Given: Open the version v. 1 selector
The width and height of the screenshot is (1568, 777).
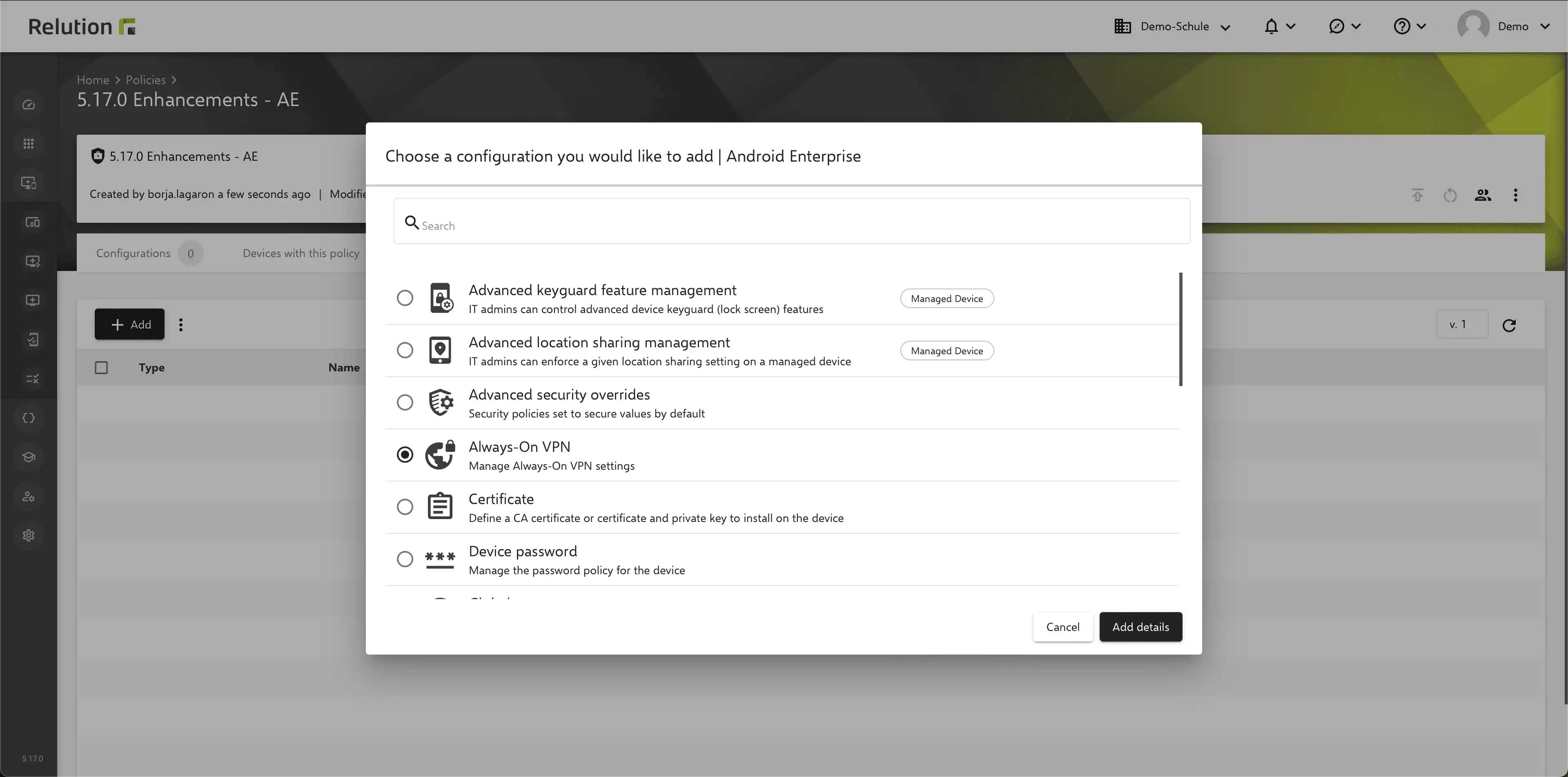Looking at the screenshot, I should pyautogui.click(x=1462, y=324).
